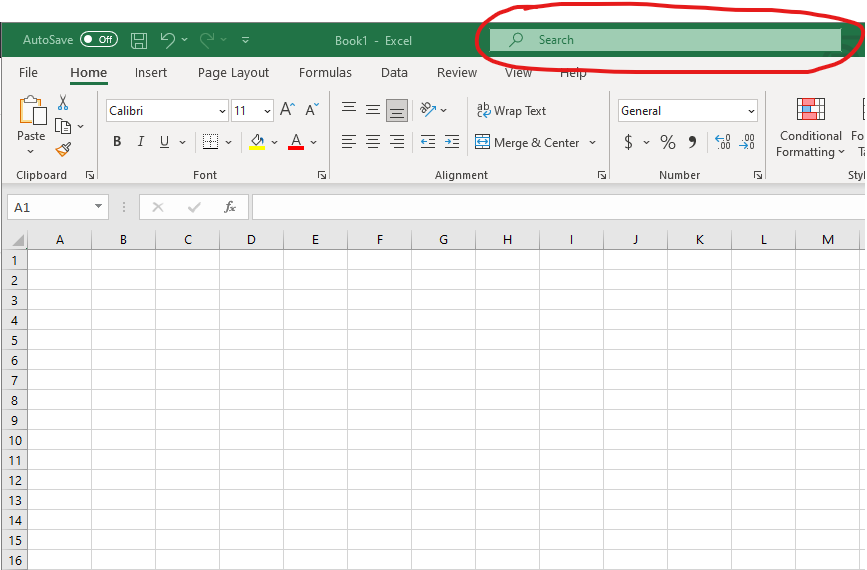The image size is (867, 570).
Task: Cut selection with scissors icon
Action: tap(63, 102)
